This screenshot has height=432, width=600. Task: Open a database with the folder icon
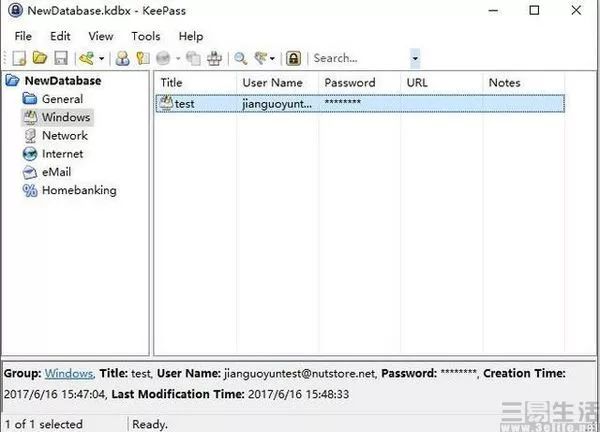pyautogui.click(x=40, y=58)
